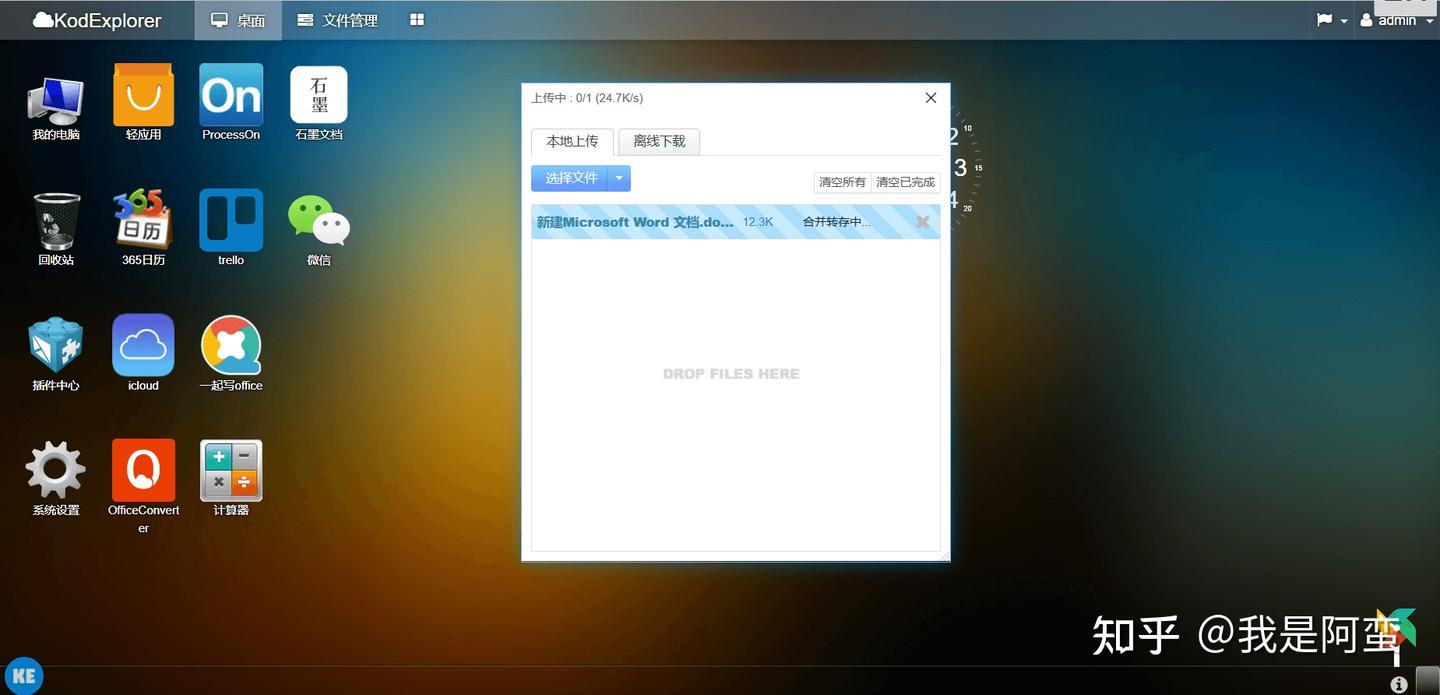
Task: Open the ProcessOn app
Action: (x=230, y=95)
